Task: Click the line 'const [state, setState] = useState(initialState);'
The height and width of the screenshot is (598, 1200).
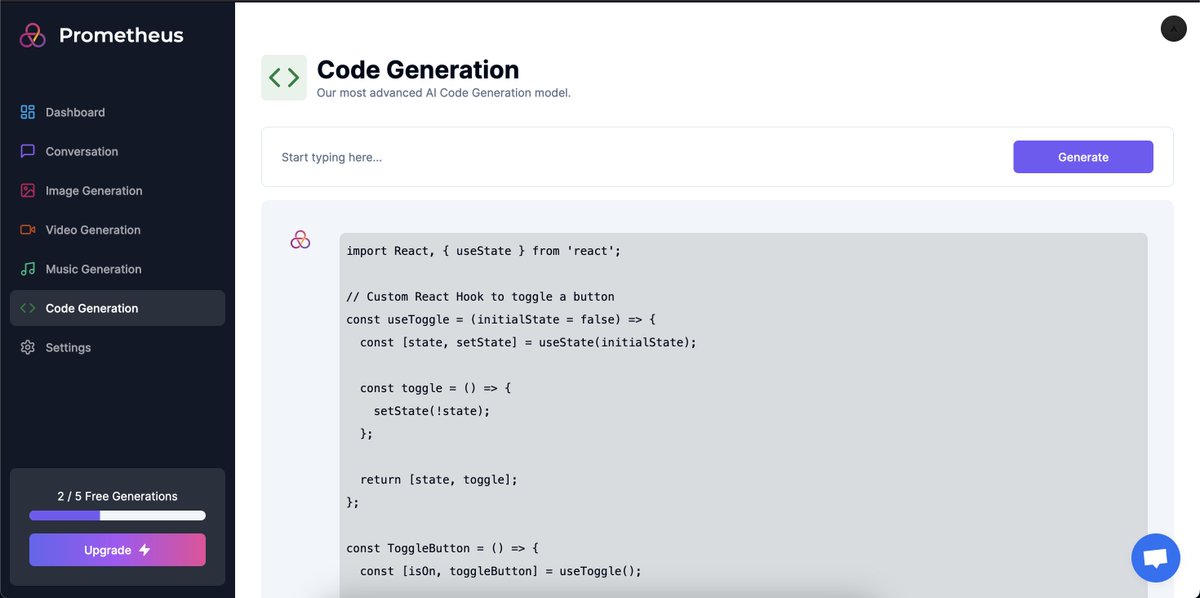Action: (528, 342)
